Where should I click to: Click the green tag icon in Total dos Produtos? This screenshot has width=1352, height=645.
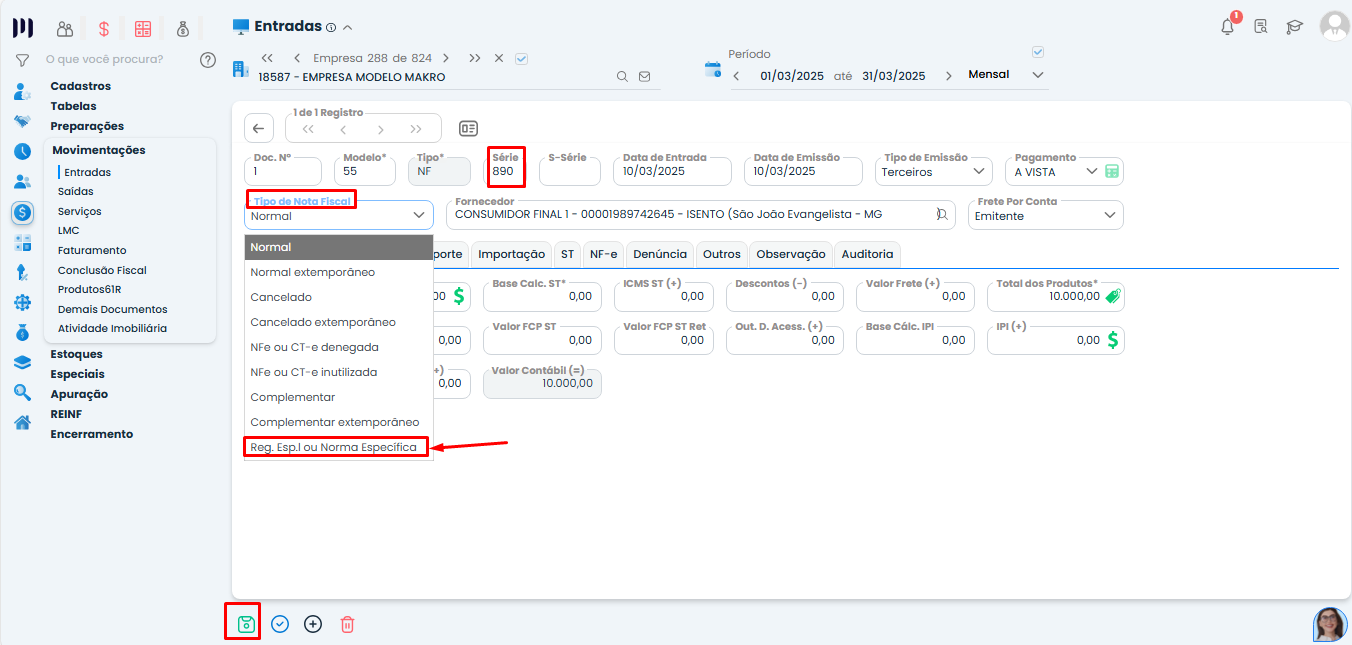tap(1112, 296)
